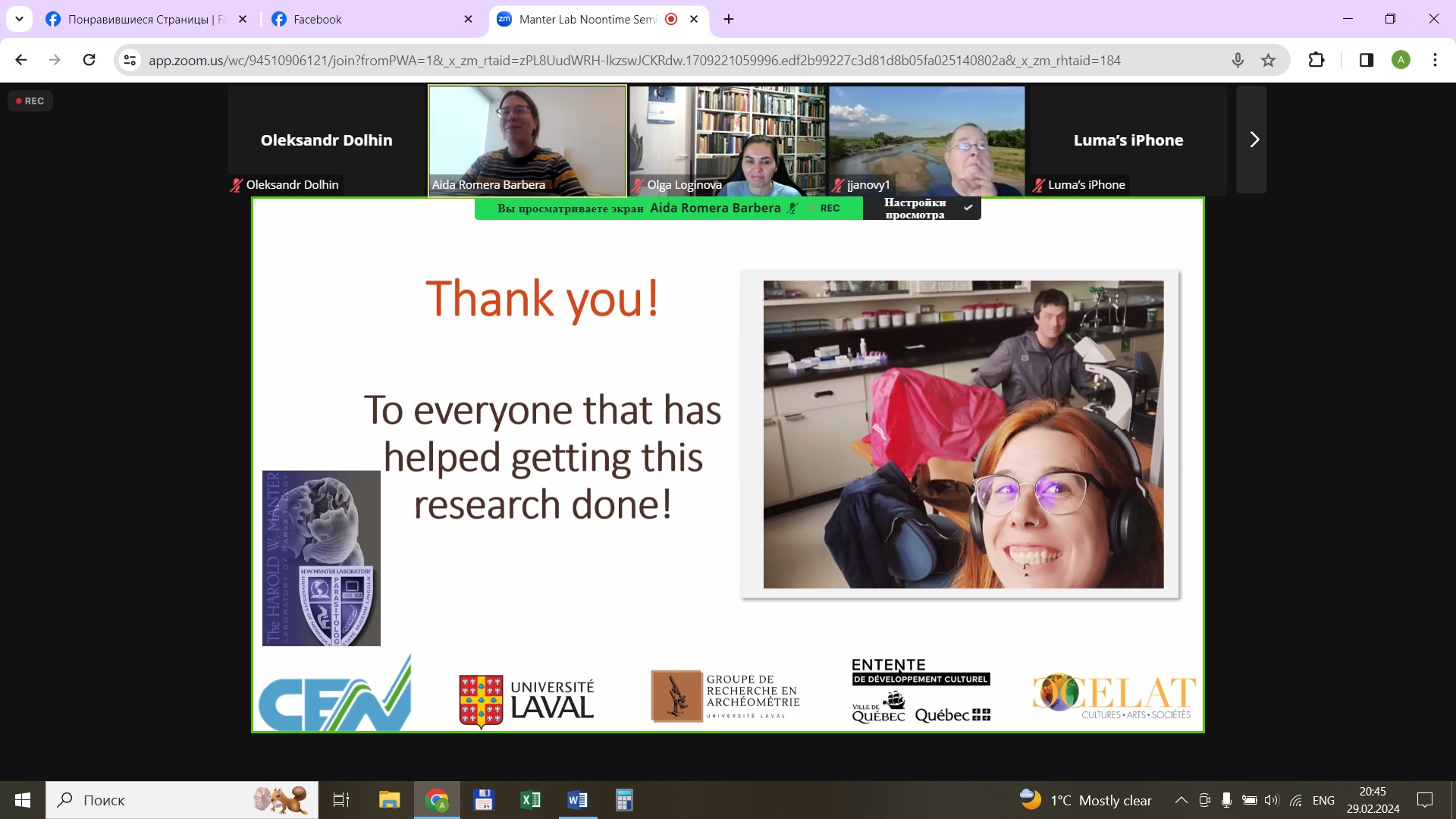Close the Manter Lab Zoom tab
Screen dimensions: 1456x819
coord(694,19)
